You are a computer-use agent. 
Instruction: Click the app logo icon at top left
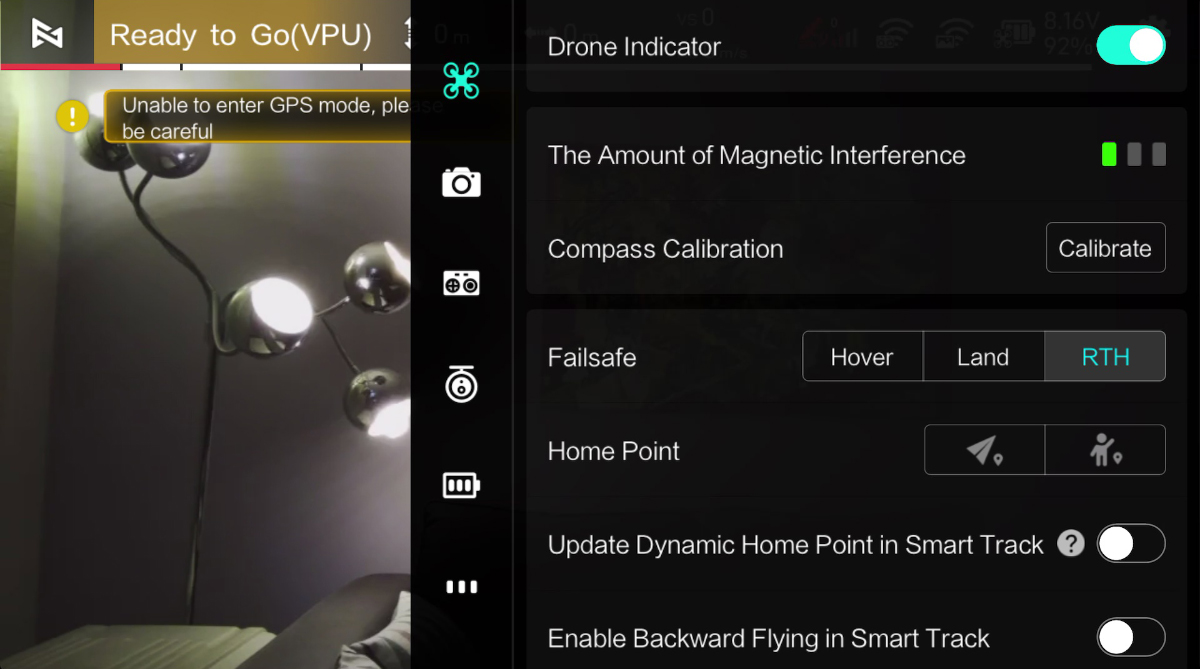tap(47, 33)
